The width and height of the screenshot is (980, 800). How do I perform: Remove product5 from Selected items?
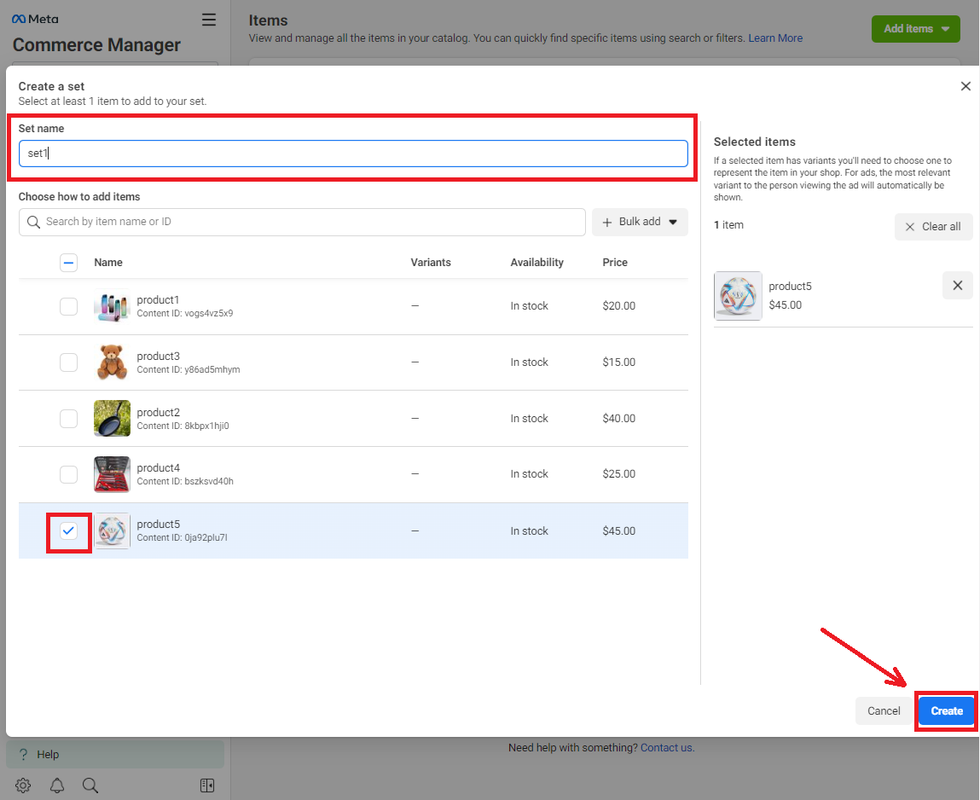point(957,286)
